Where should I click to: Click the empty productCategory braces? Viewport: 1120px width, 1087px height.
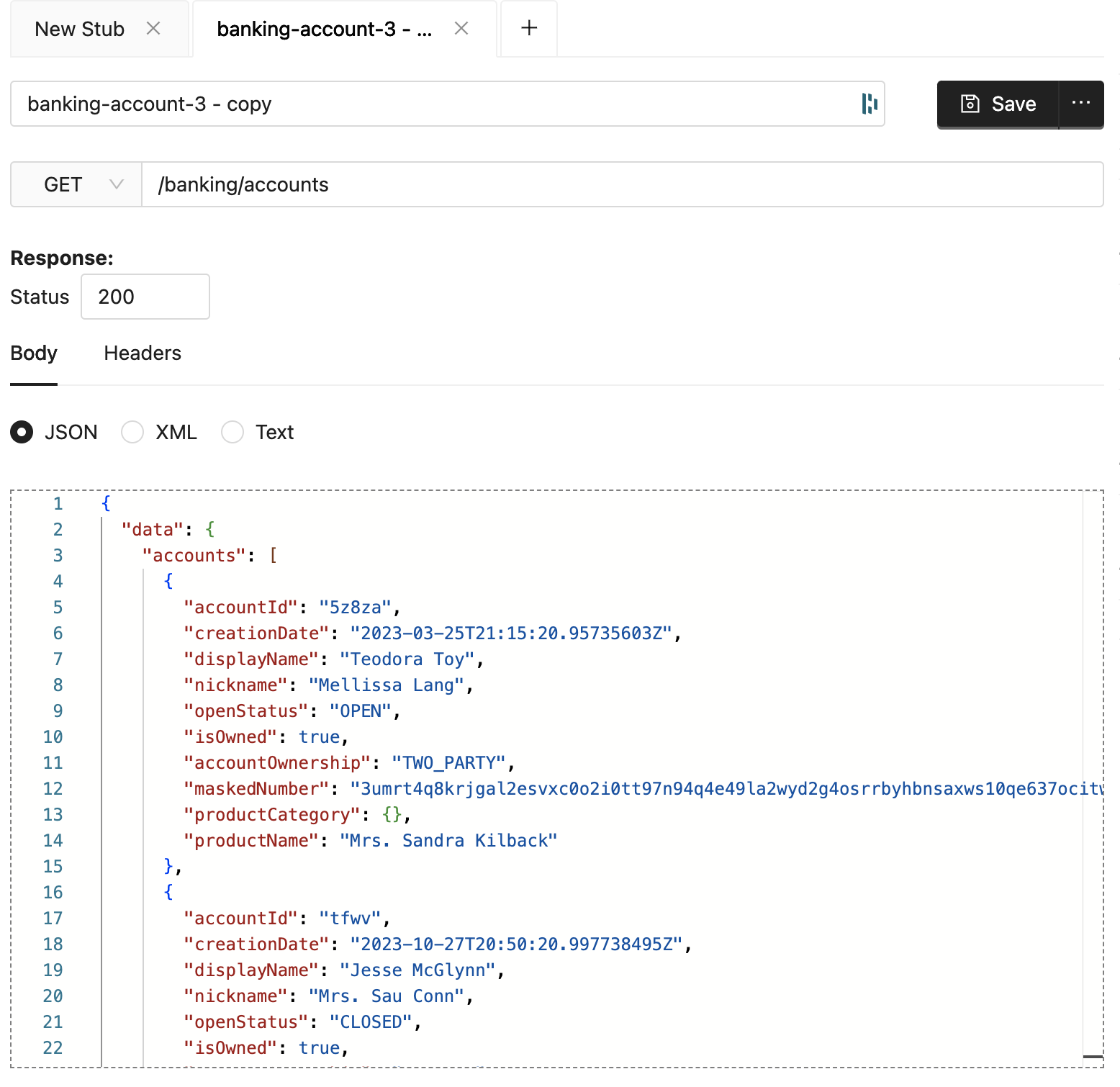(392, 814)
